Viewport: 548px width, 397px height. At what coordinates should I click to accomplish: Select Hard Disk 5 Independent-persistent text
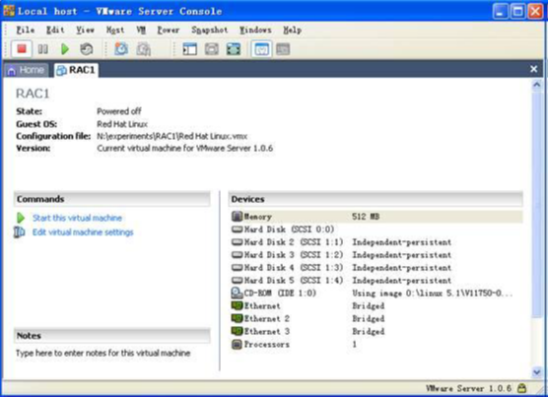(x=402, y=280)
